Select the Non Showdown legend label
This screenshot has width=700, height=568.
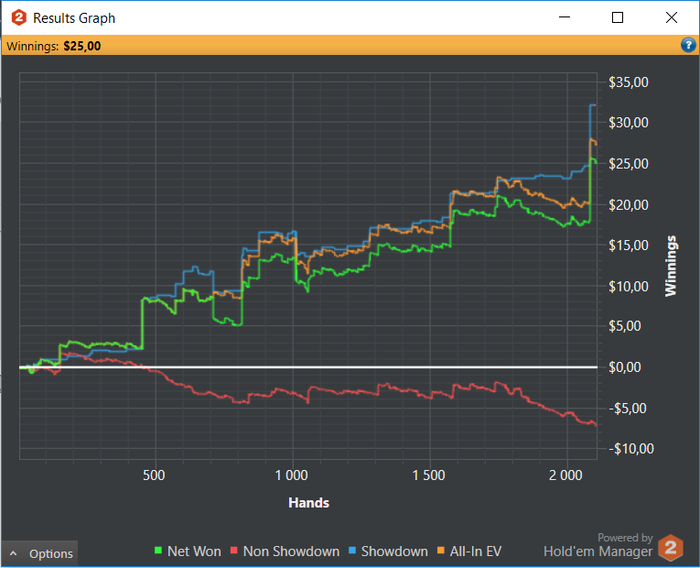tap(291, 551)
